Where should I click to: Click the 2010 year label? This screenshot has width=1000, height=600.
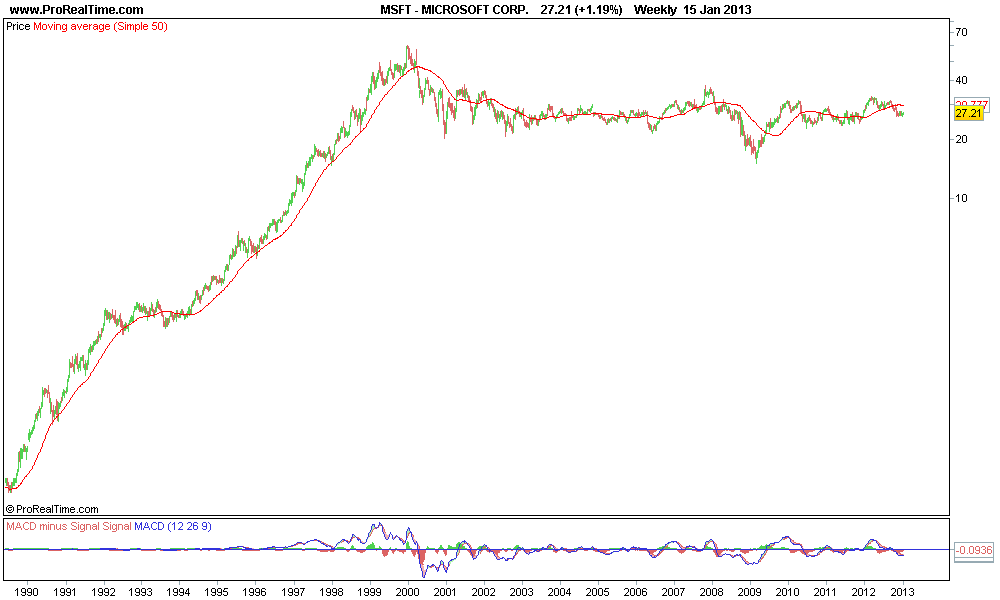788,592
